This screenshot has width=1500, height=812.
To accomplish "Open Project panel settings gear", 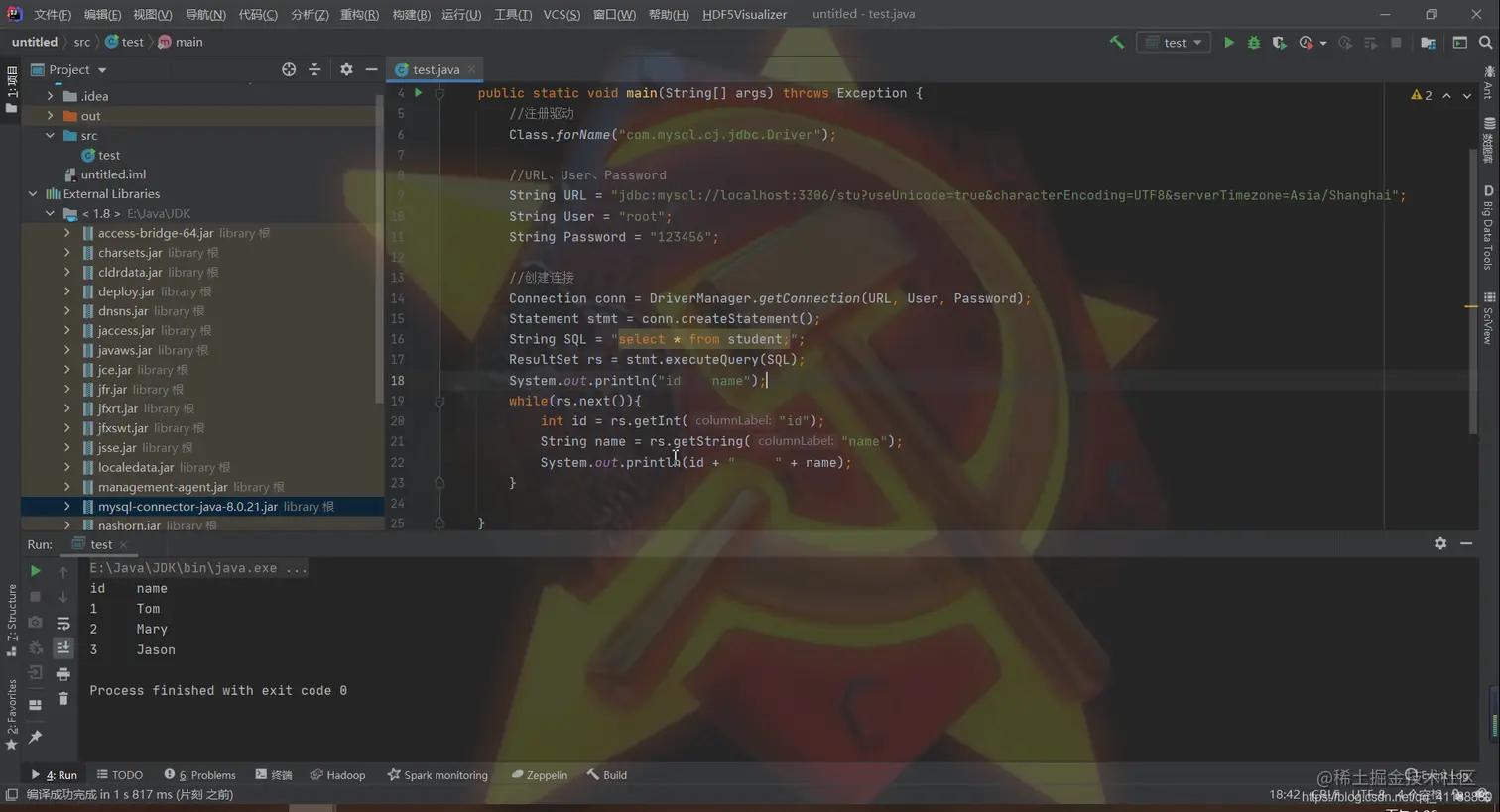I will point(346,69).
